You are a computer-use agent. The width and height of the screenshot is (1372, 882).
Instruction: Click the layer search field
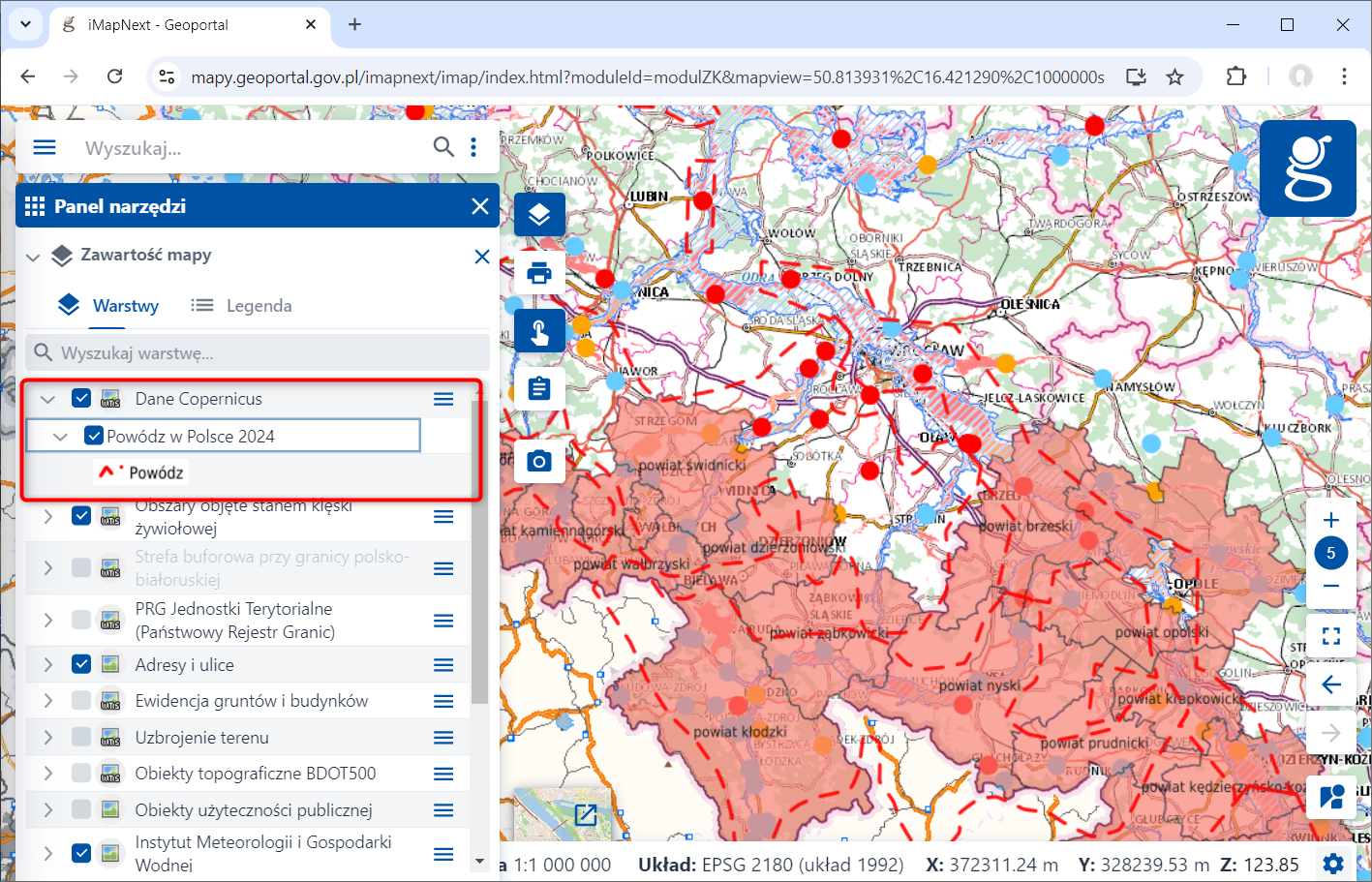click(x=257, y=351)
